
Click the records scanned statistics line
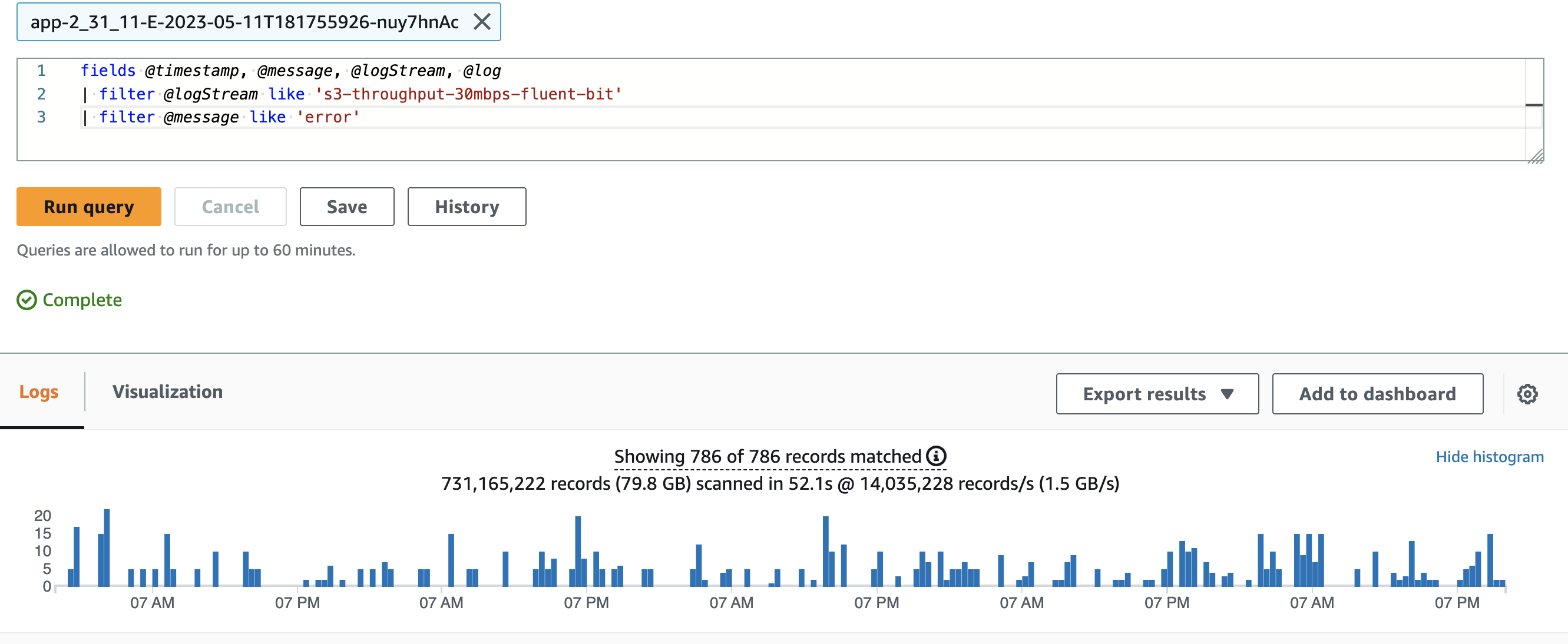(x=780, y=483)
